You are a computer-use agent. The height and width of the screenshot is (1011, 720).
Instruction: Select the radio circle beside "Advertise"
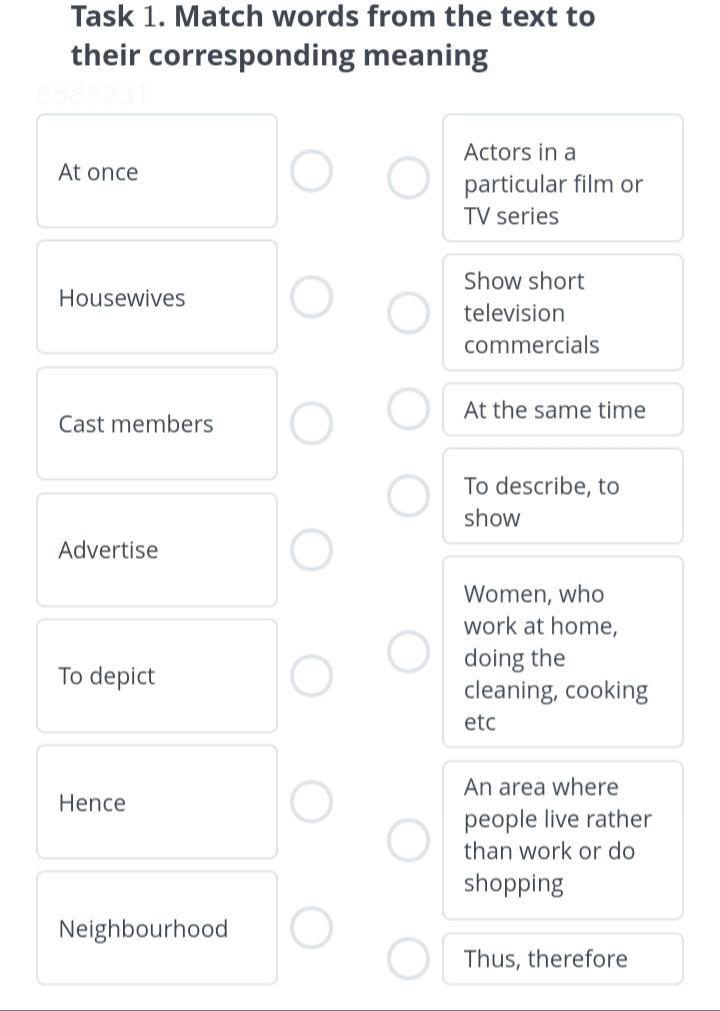[311, 550]
